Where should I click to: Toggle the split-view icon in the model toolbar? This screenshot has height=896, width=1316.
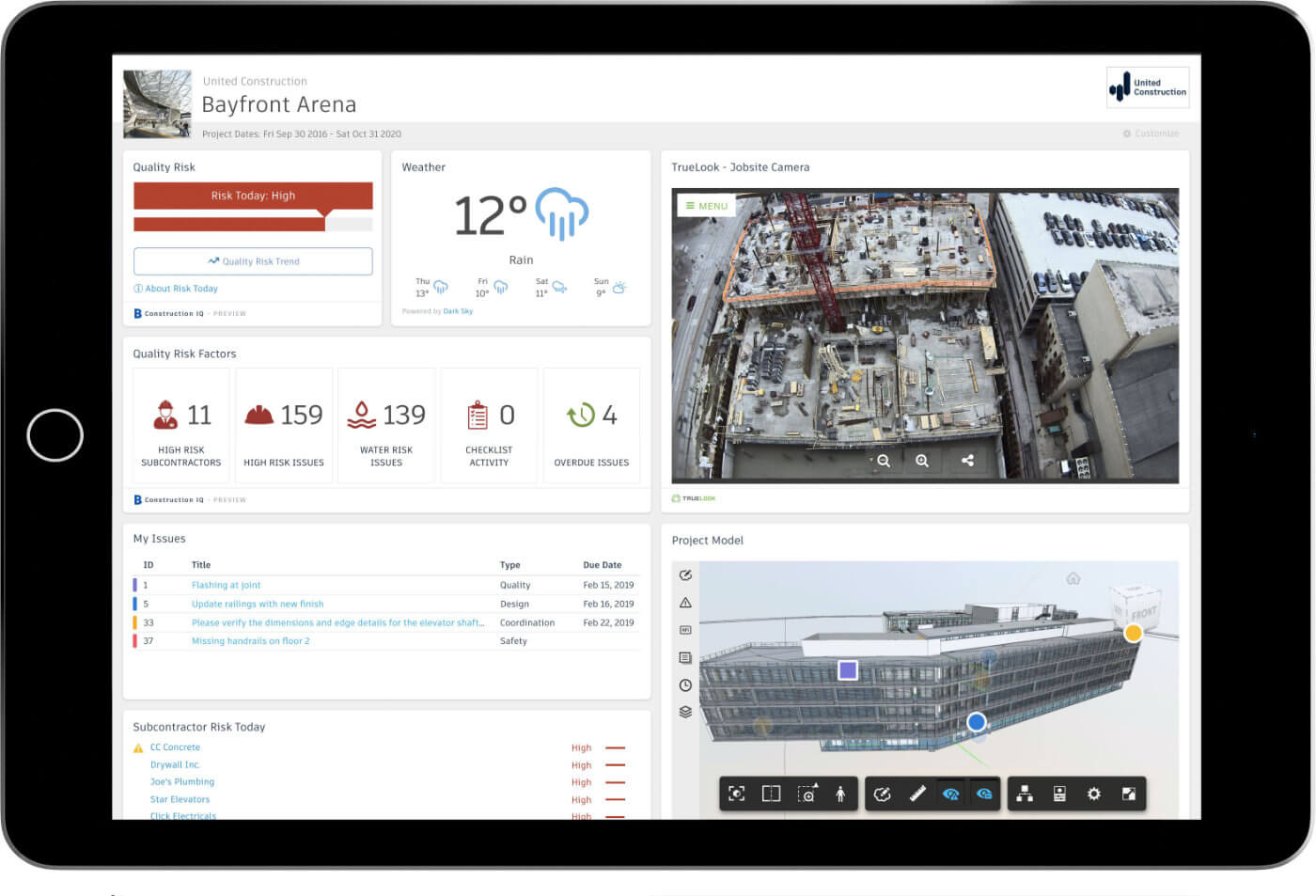pyautogui.click(x=770, y=793)
